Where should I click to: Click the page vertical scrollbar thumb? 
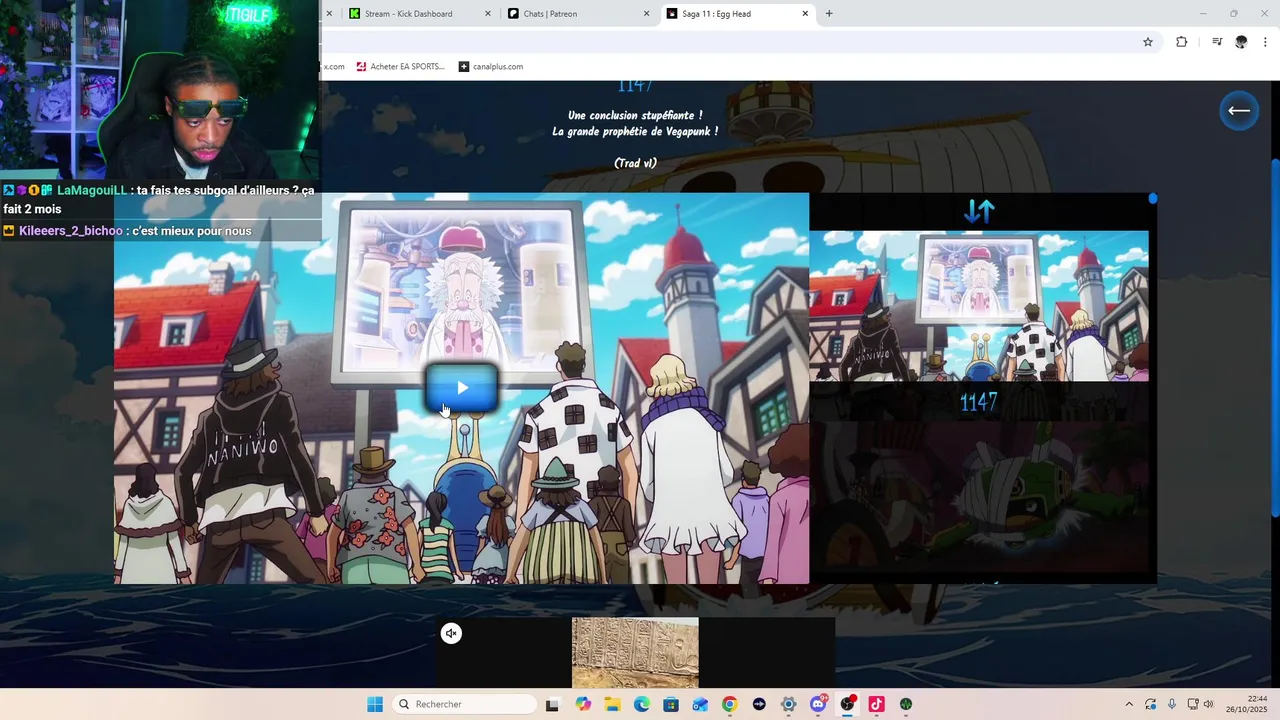coord(1275,340)
